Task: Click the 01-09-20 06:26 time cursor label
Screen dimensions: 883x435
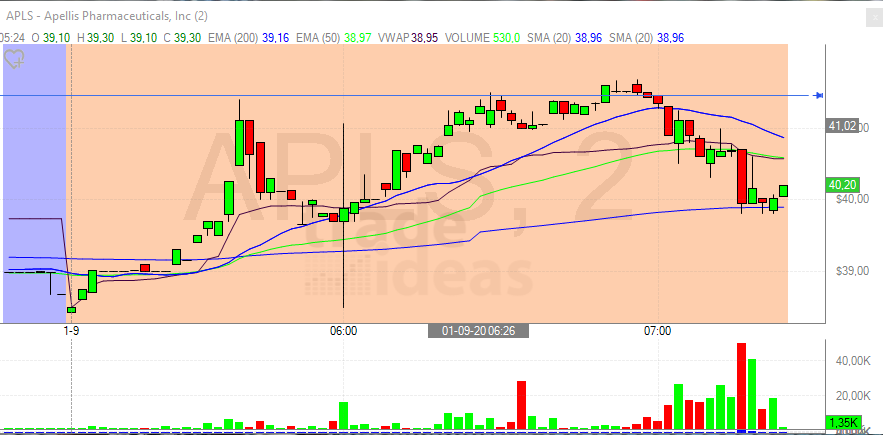Action: pyautogui.click(x=478, y=331)
